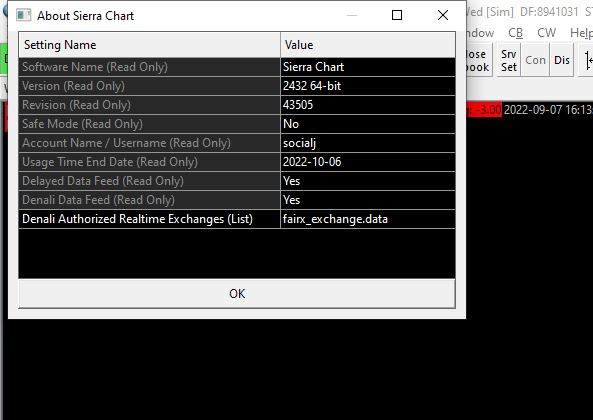Screen dimensions: 593x420
Task: Click the About Sierra Chart title icon
Action: pyautogui.click(x=23, y=15)
